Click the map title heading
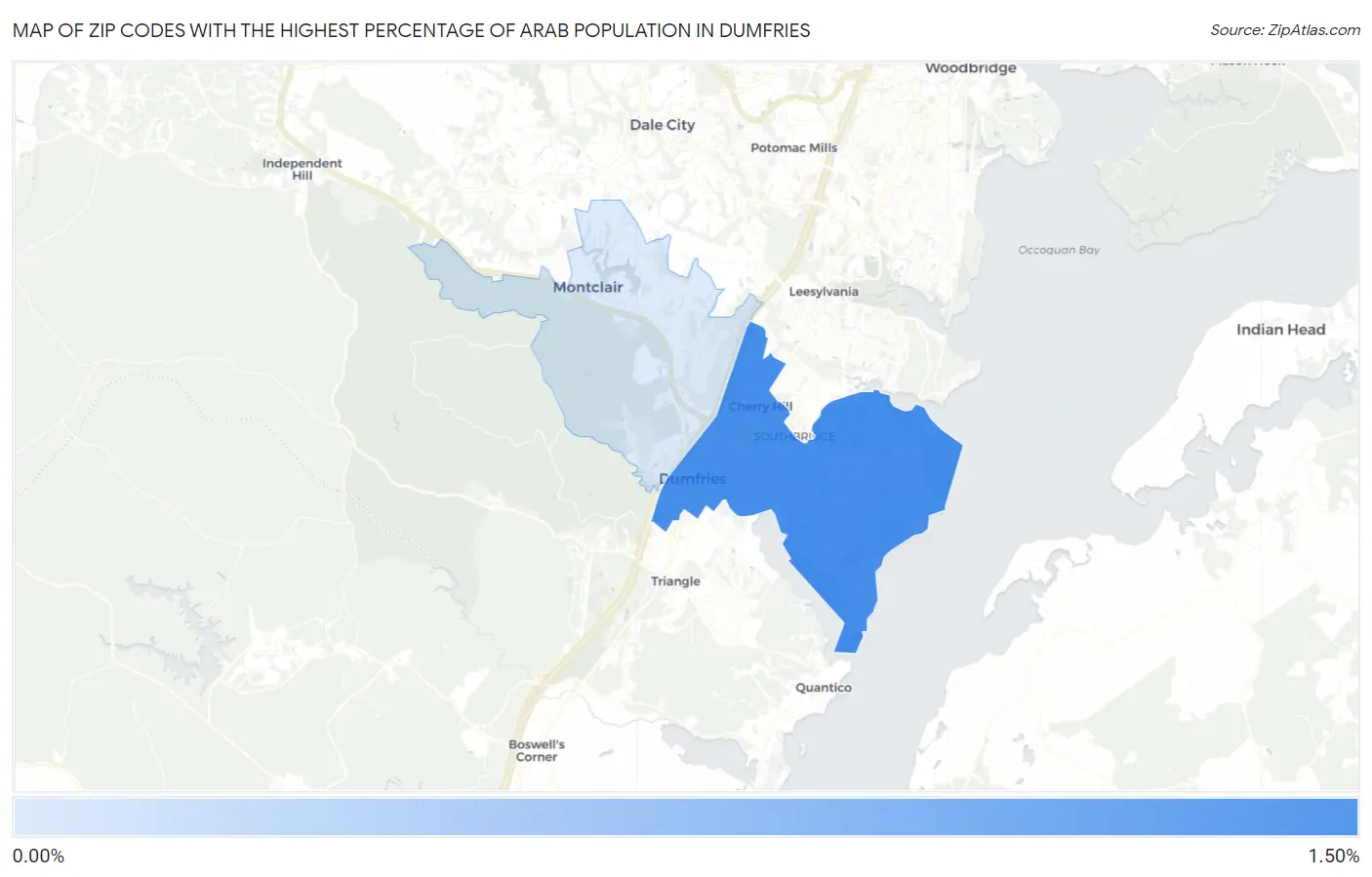 point(412,30)
